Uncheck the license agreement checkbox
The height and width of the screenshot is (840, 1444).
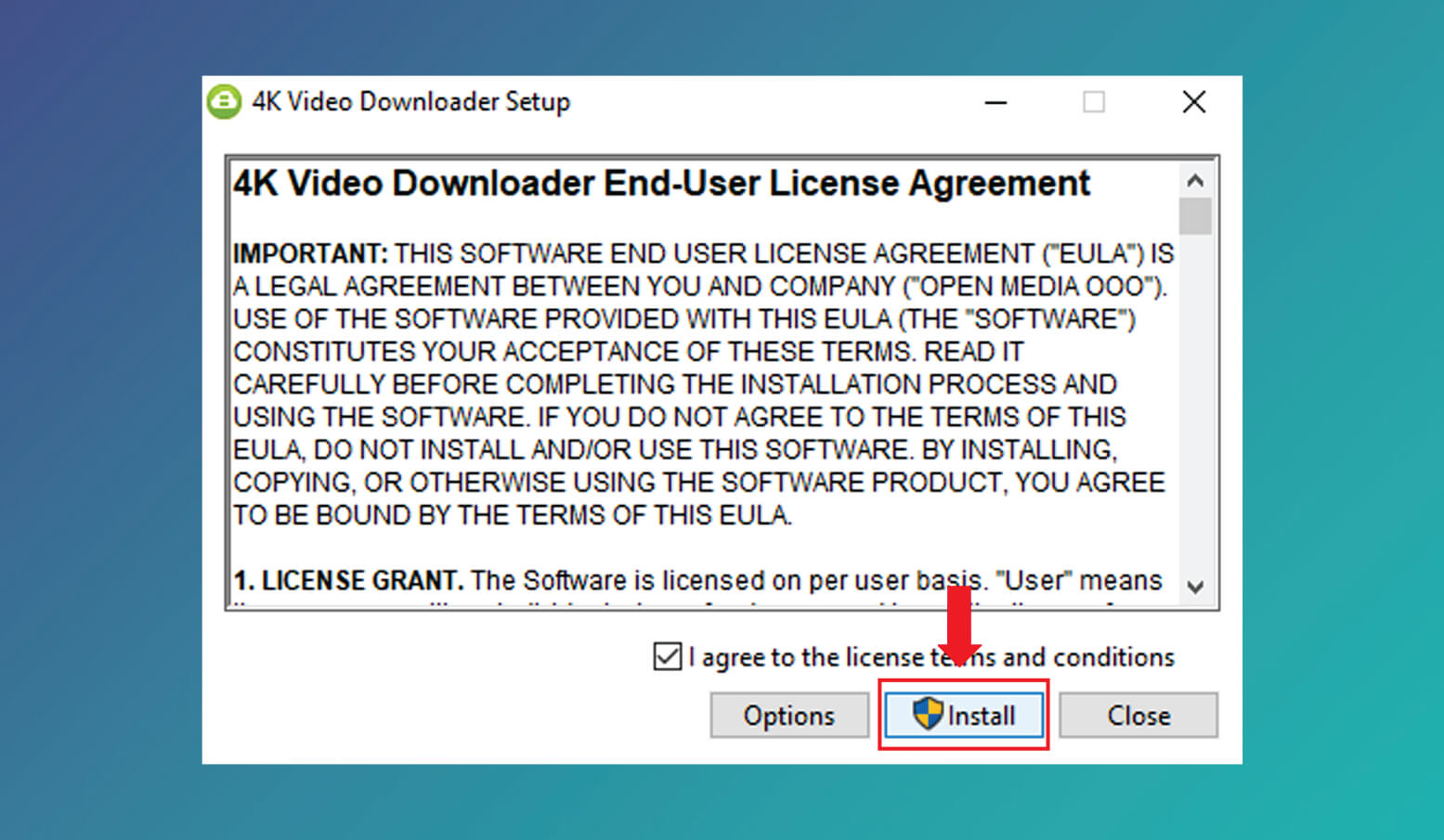667,657
